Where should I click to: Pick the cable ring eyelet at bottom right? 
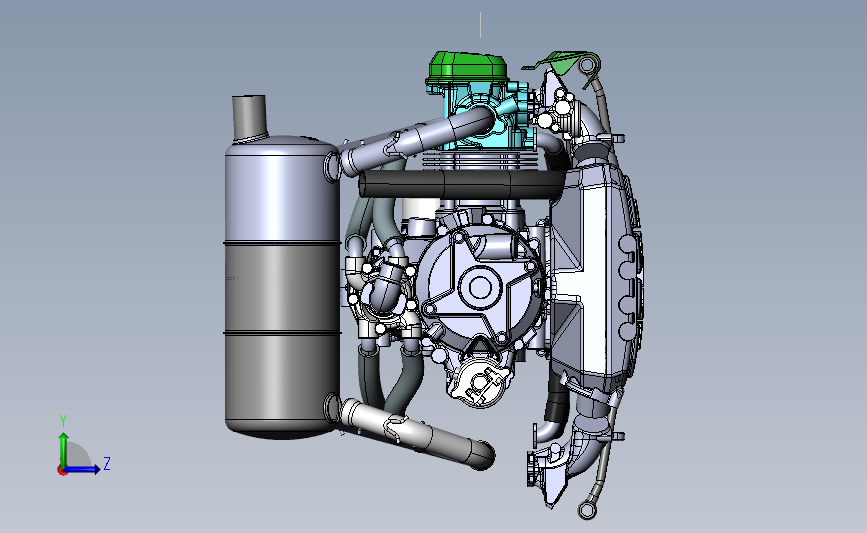[x=587, y=510]
